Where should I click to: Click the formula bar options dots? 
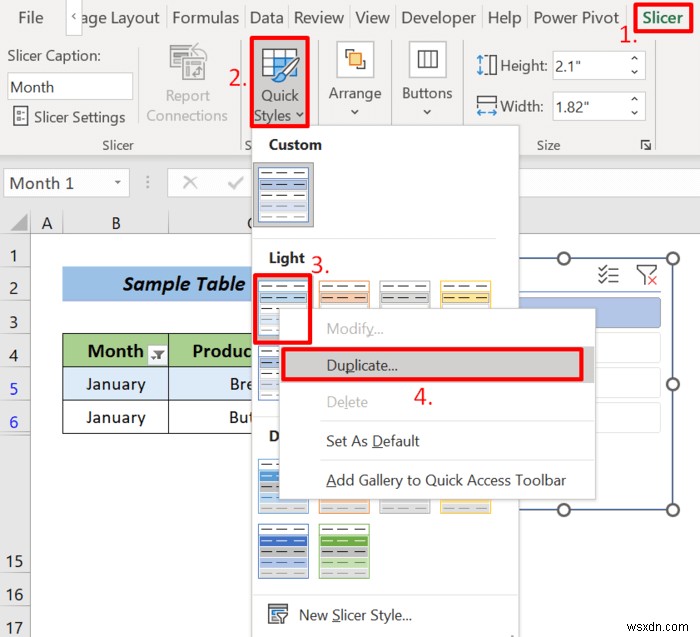click(147, 182)
